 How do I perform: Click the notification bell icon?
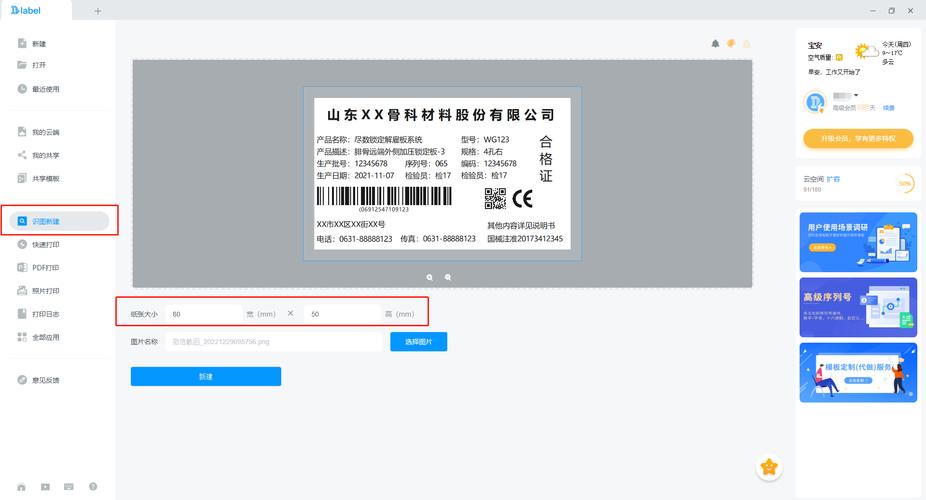715,44
